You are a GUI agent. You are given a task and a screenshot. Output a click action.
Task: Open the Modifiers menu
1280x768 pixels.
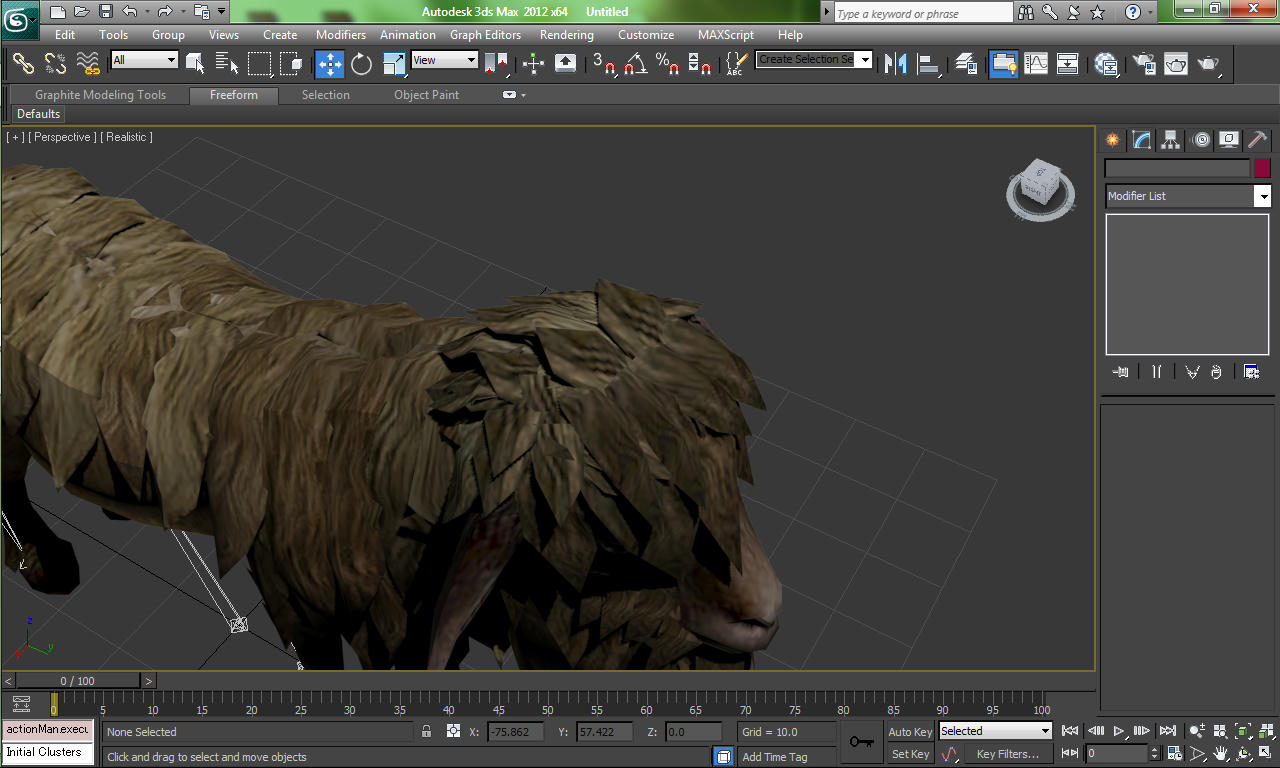point(341,34)
